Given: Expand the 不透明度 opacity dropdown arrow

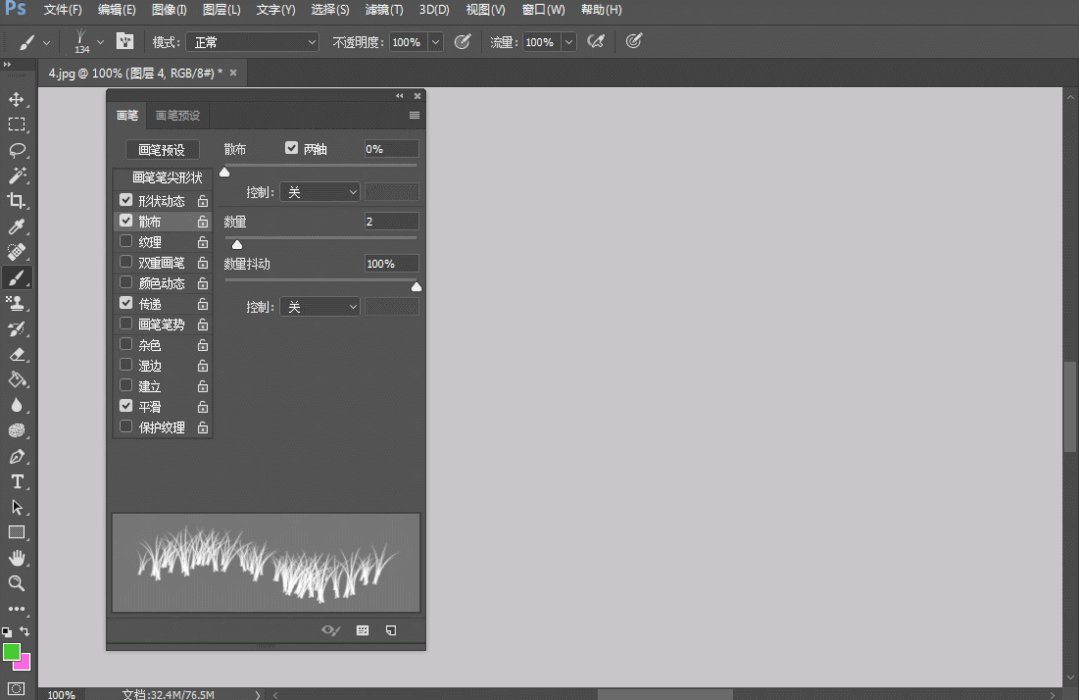Looking at the screenshot, I should click(x=435, y=42).
